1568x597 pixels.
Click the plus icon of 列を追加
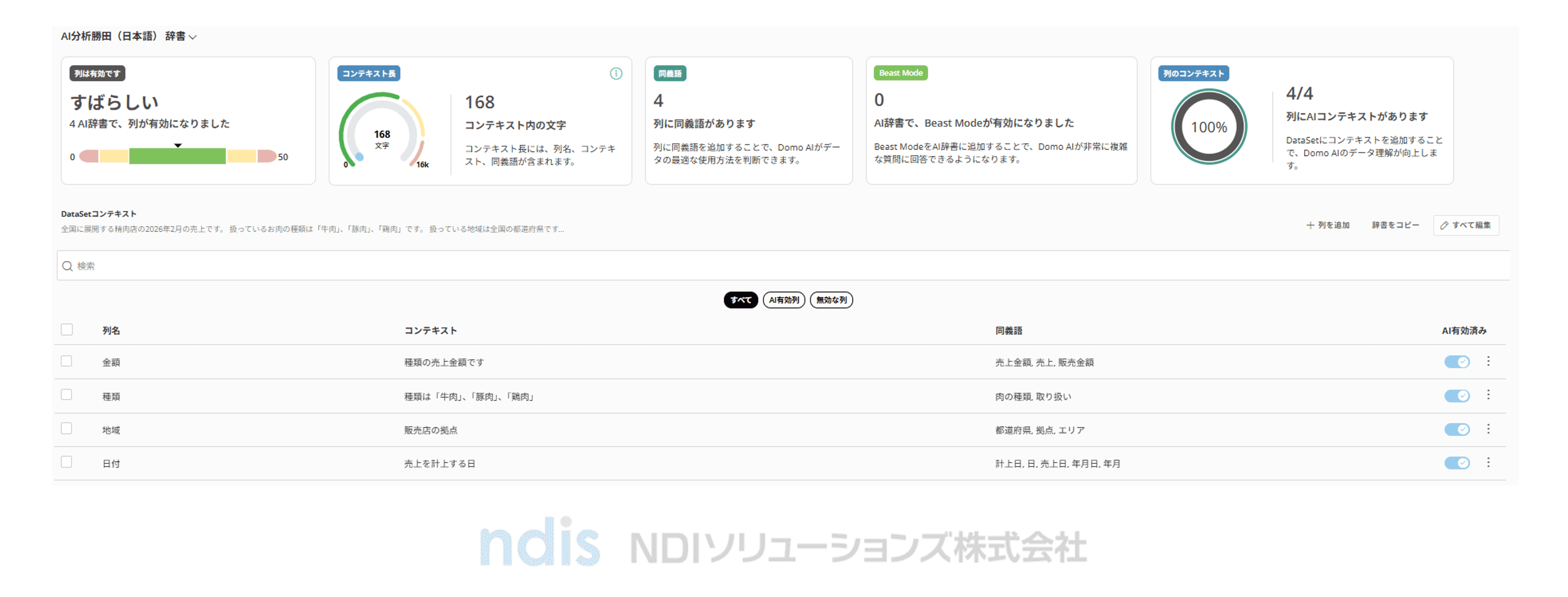(1310, 225)
